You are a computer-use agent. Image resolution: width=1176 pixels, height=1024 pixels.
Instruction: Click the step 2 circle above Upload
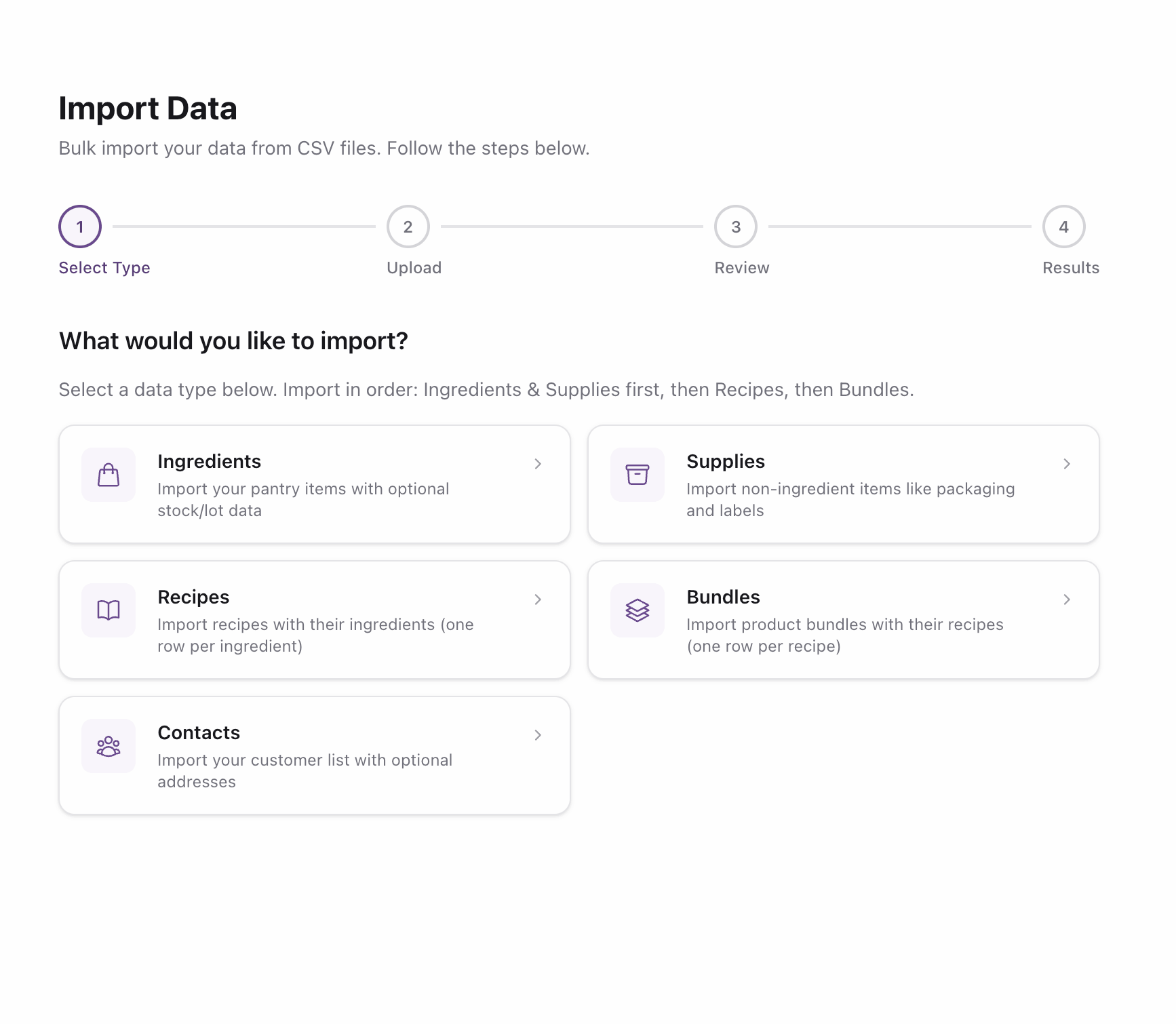408,227
